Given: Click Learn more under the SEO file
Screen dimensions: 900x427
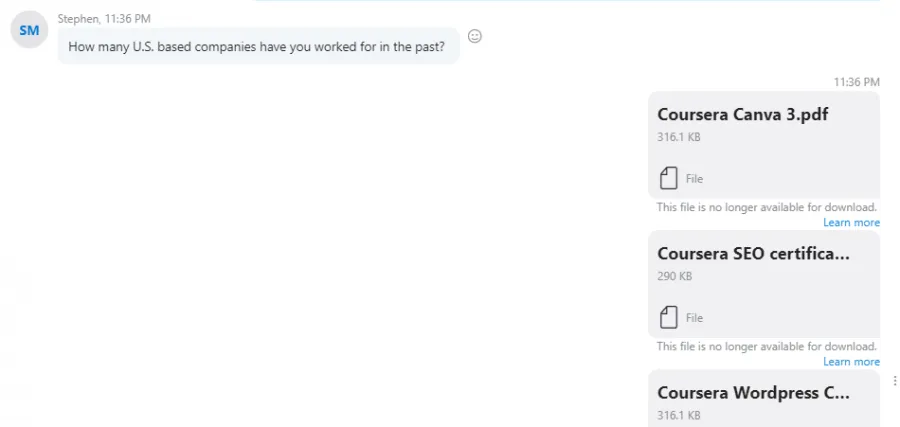Looking at the screenshot, I should pos(851,361).
